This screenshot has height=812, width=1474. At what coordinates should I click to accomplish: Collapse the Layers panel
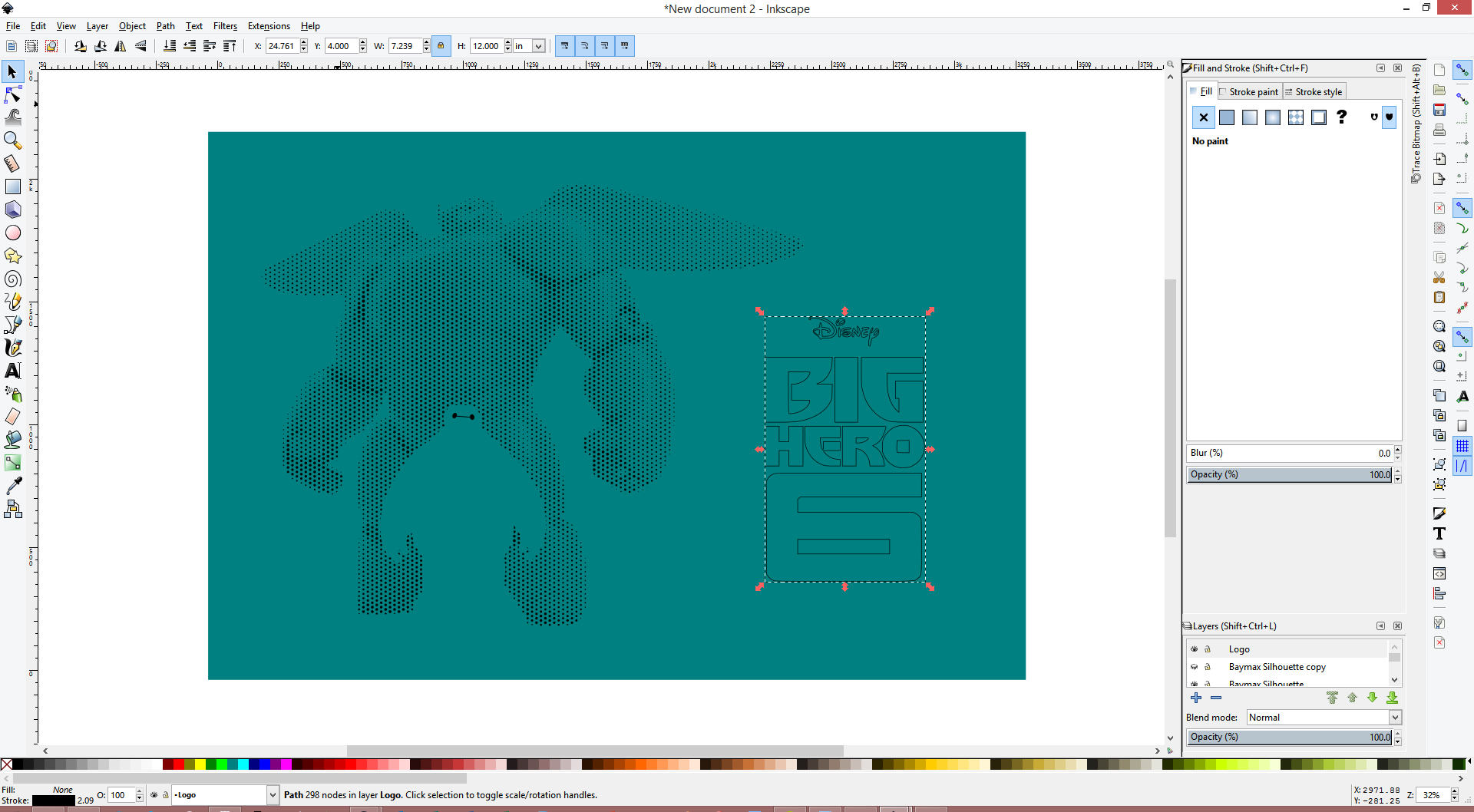pos(1381,626)
